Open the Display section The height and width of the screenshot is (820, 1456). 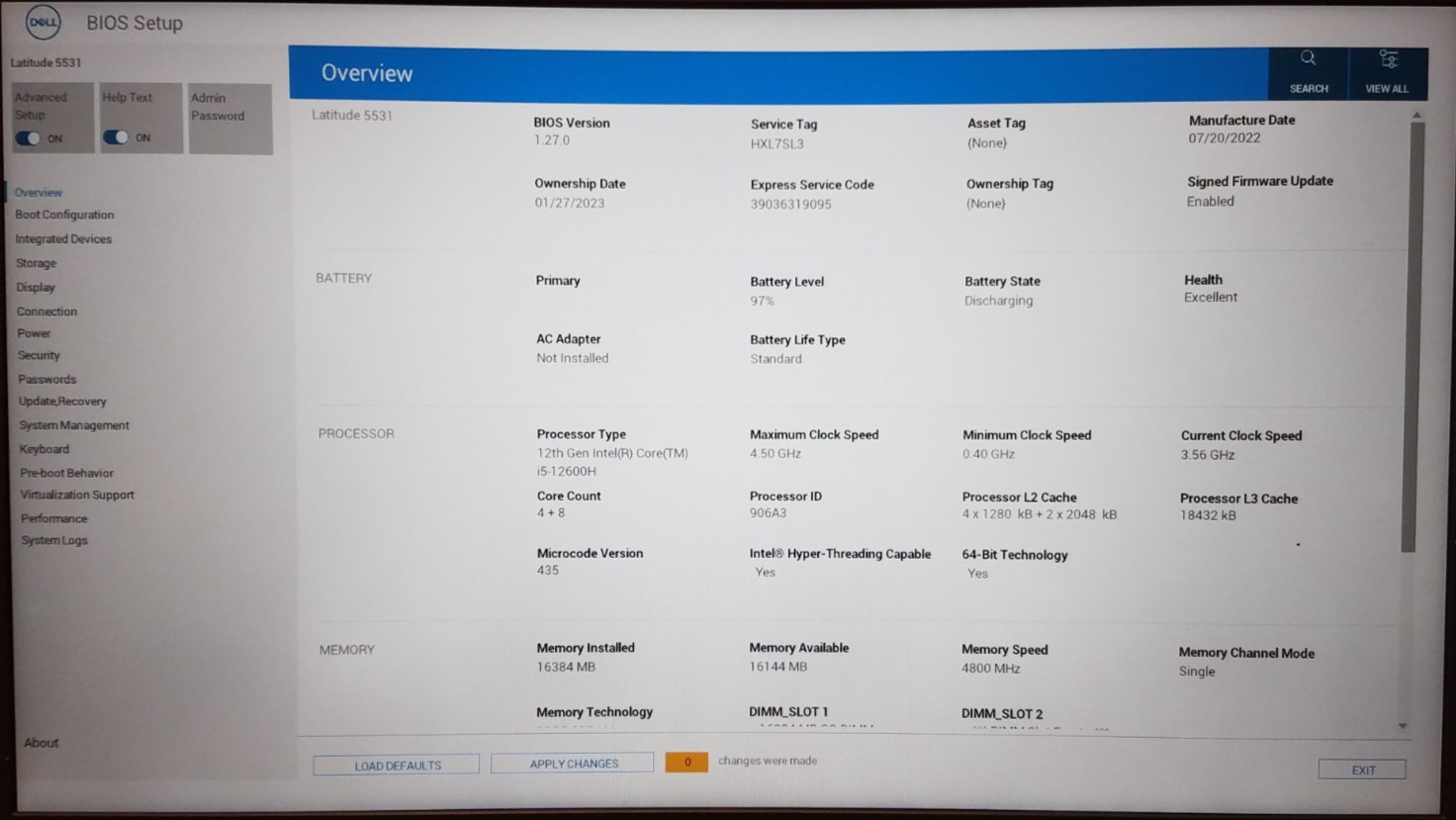click(36, 287)
